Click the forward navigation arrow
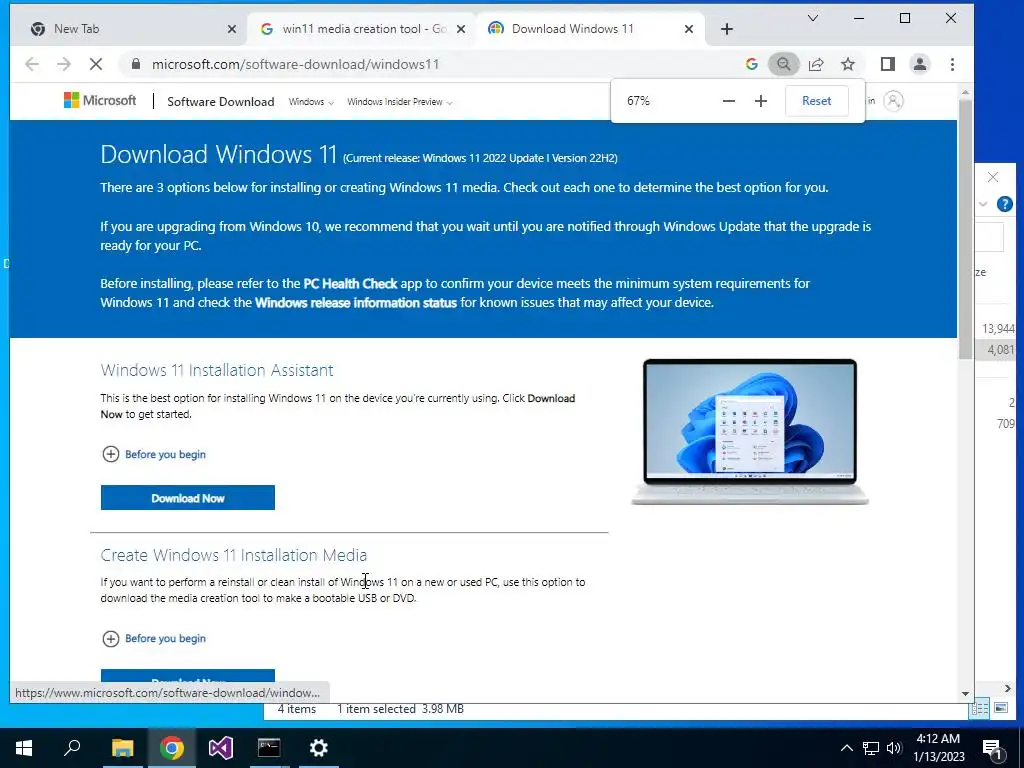The width and height of the screenshot is (1024, 768). [x=63, y=64]
